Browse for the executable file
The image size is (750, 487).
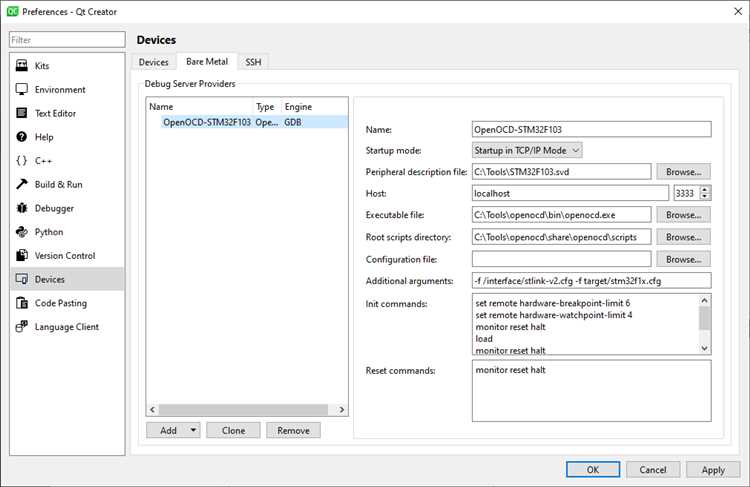(683, 215)
